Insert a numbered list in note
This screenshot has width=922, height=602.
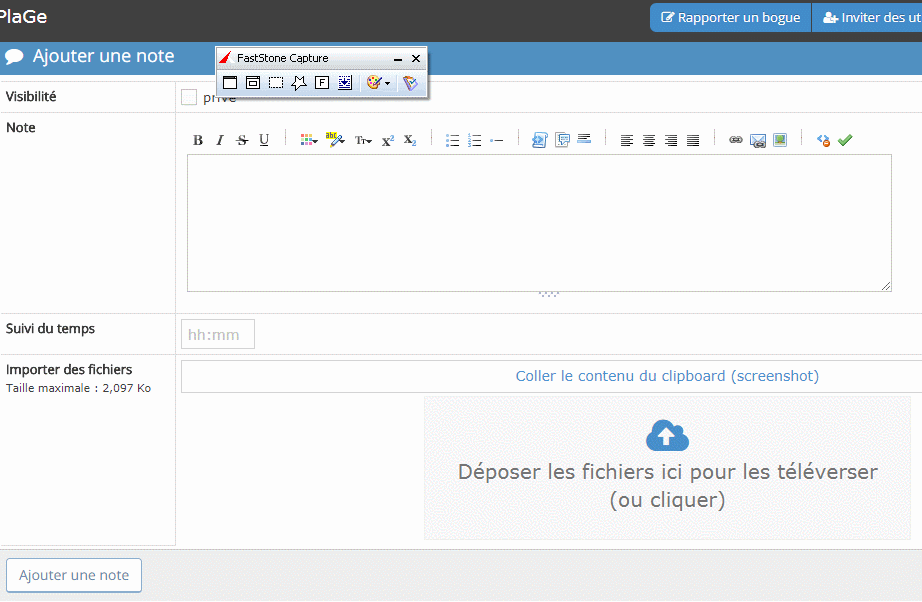[x=475, y=140]
